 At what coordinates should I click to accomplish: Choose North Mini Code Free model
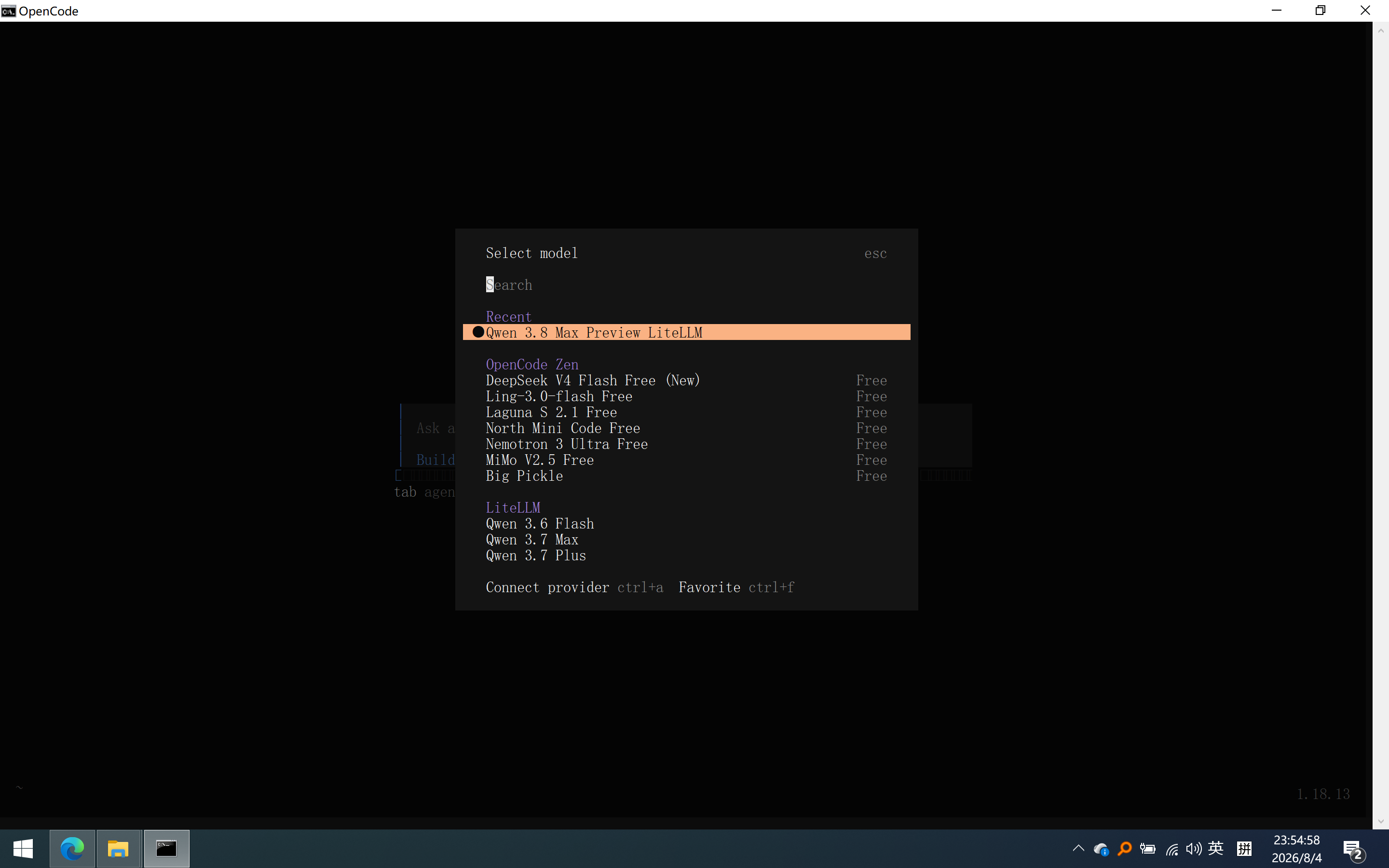click(686, 428)
